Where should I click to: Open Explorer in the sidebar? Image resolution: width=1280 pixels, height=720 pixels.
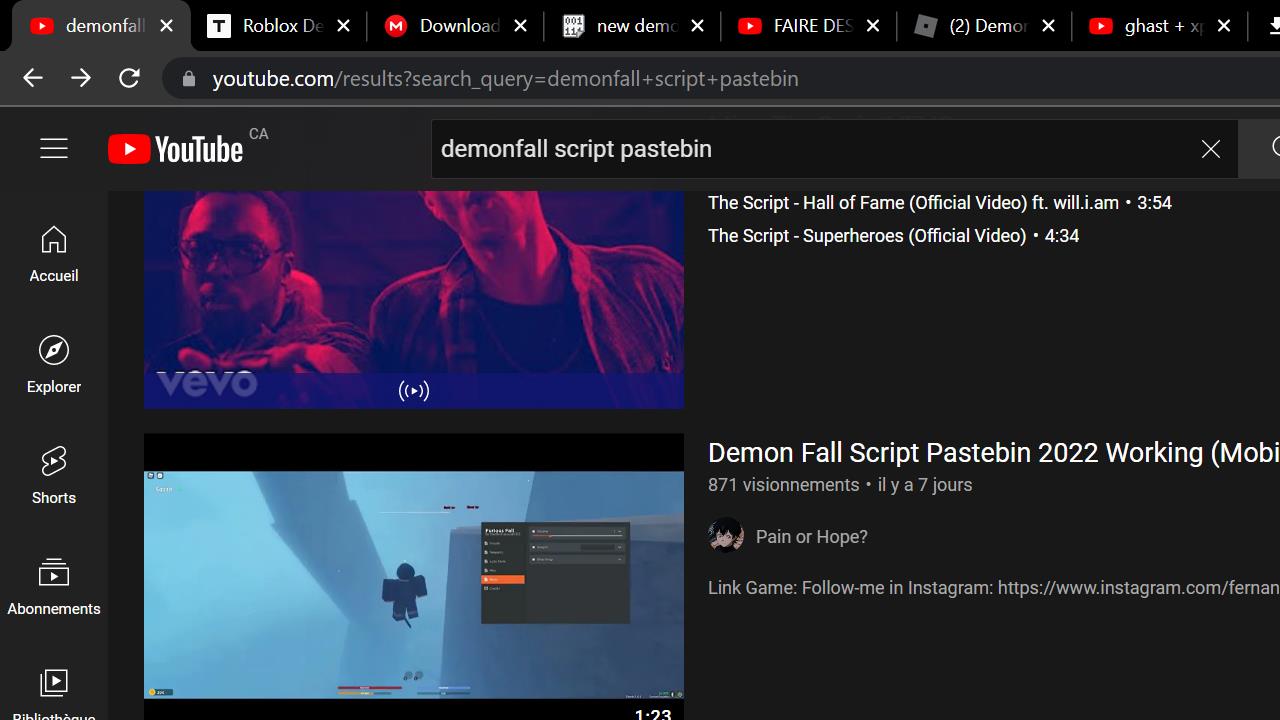54,365
